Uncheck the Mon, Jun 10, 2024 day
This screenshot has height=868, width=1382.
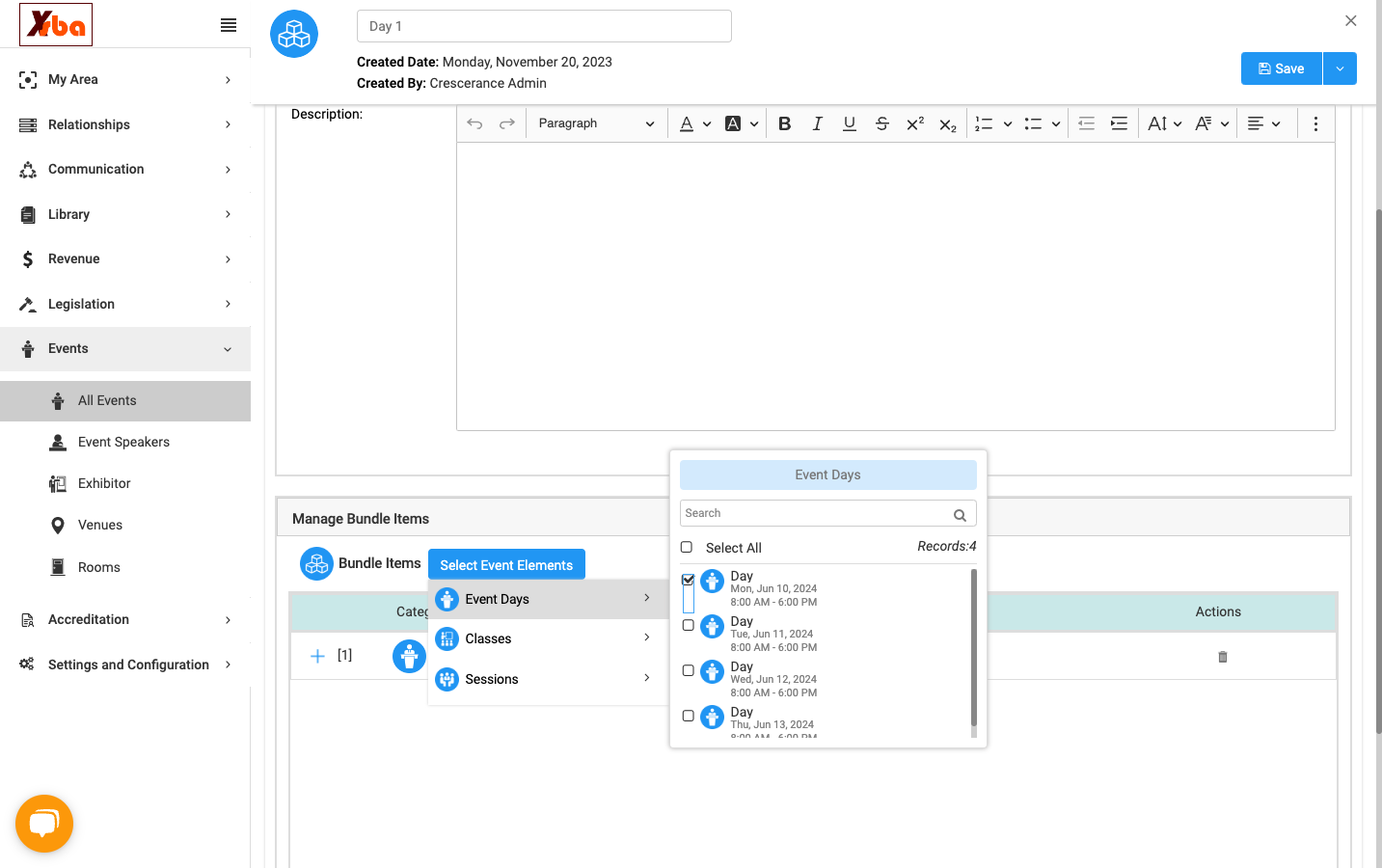tap(688, 580)
